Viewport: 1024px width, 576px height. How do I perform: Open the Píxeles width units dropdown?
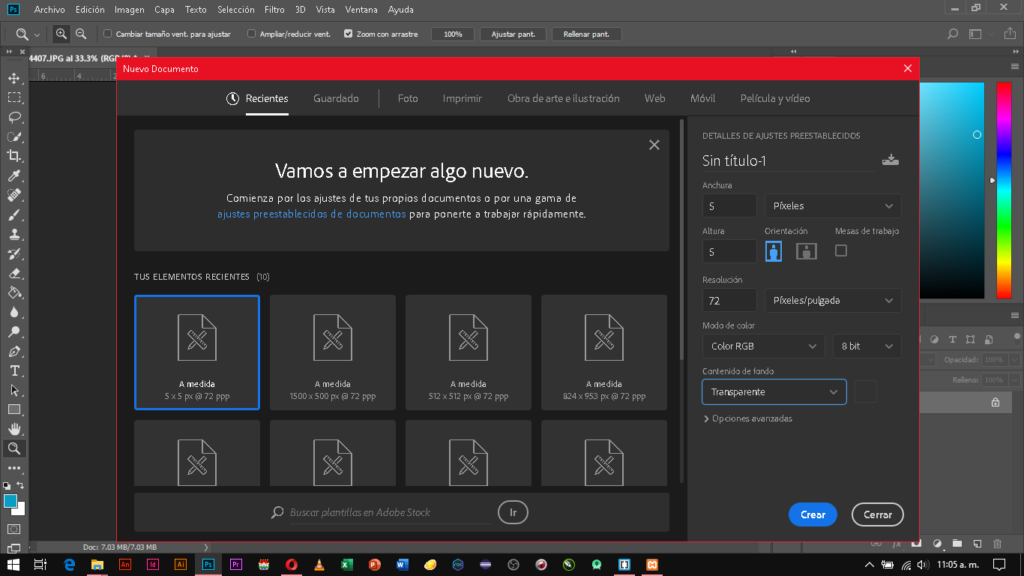(x=833, y=206)
